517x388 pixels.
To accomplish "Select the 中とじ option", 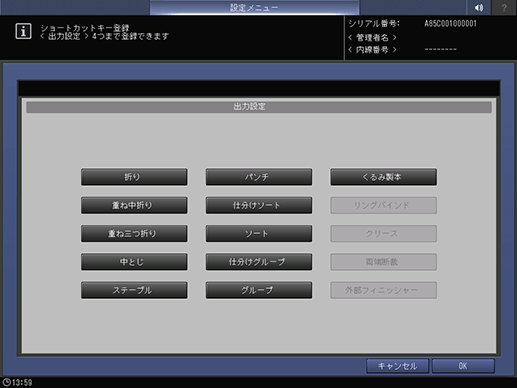I will (x=134, y=262).
